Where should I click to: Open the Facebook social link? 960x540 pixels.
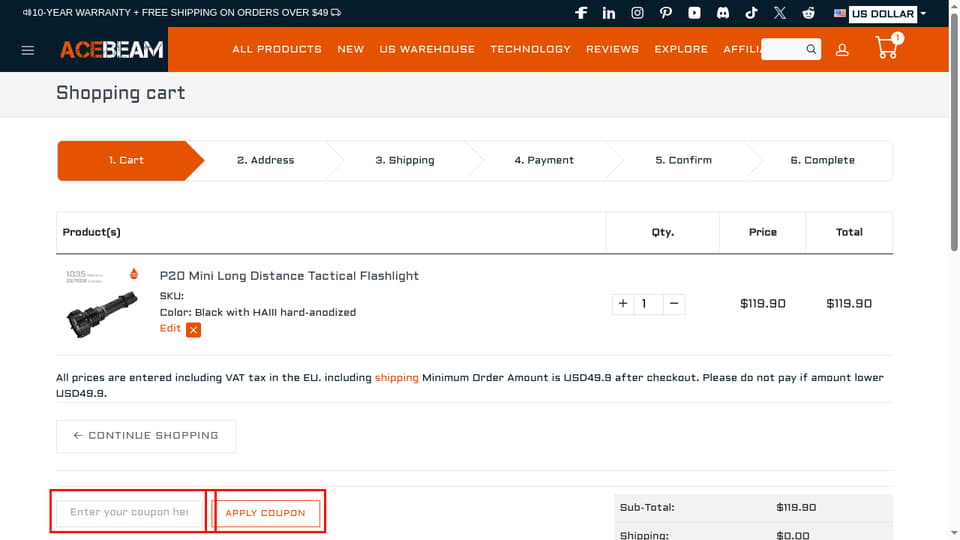[x=581, y=13]
